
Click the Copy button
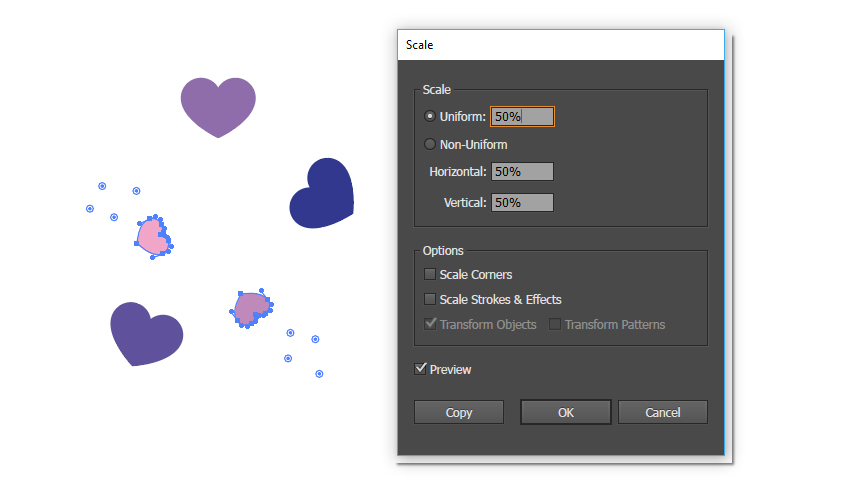(459, 413)
